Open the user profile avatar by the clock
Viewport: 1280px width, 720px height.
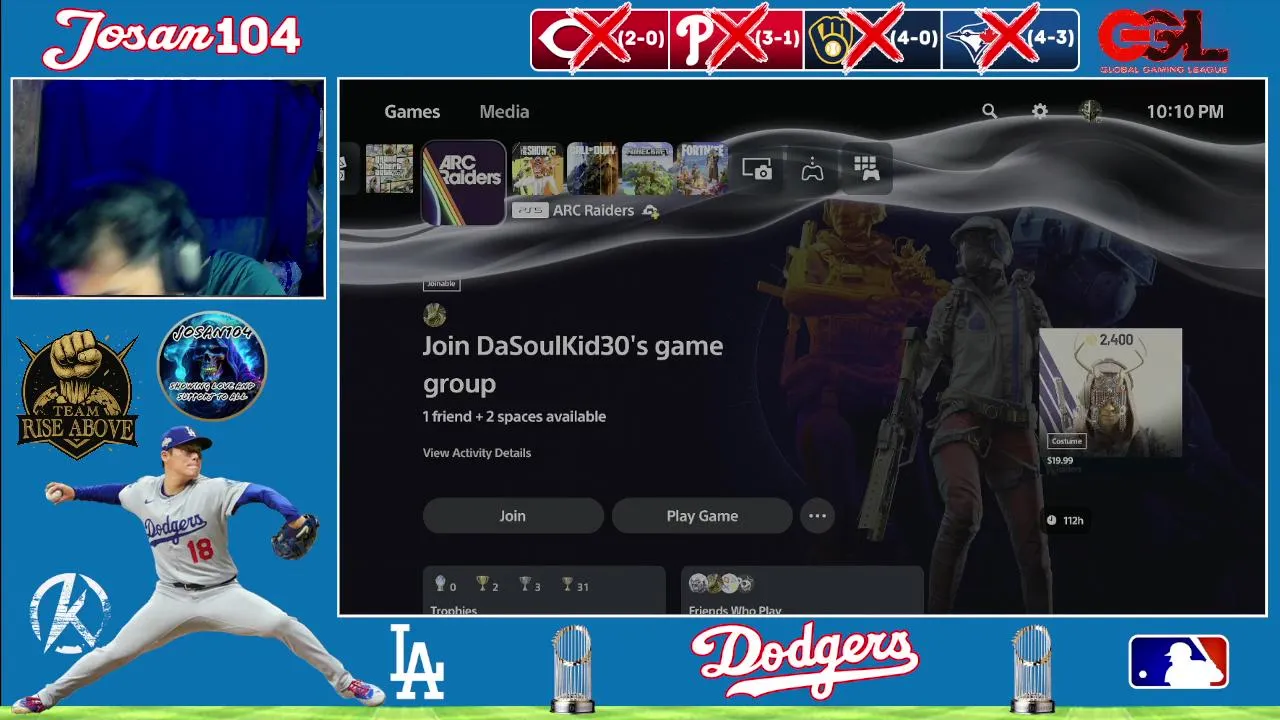coord(1091,111)
